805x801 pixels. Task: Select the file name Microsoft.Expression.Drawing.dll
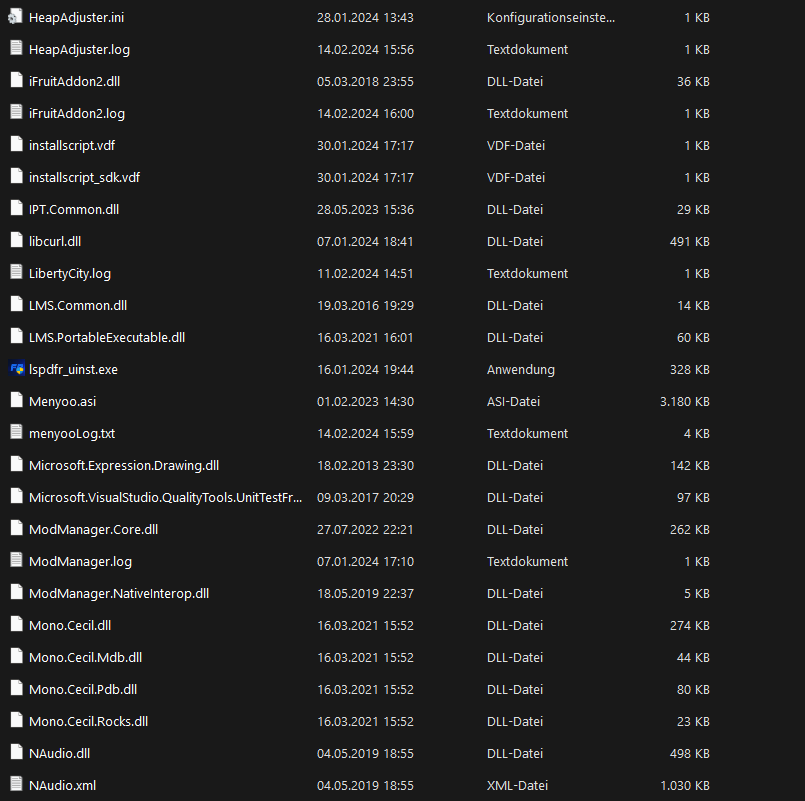(124, 465)
